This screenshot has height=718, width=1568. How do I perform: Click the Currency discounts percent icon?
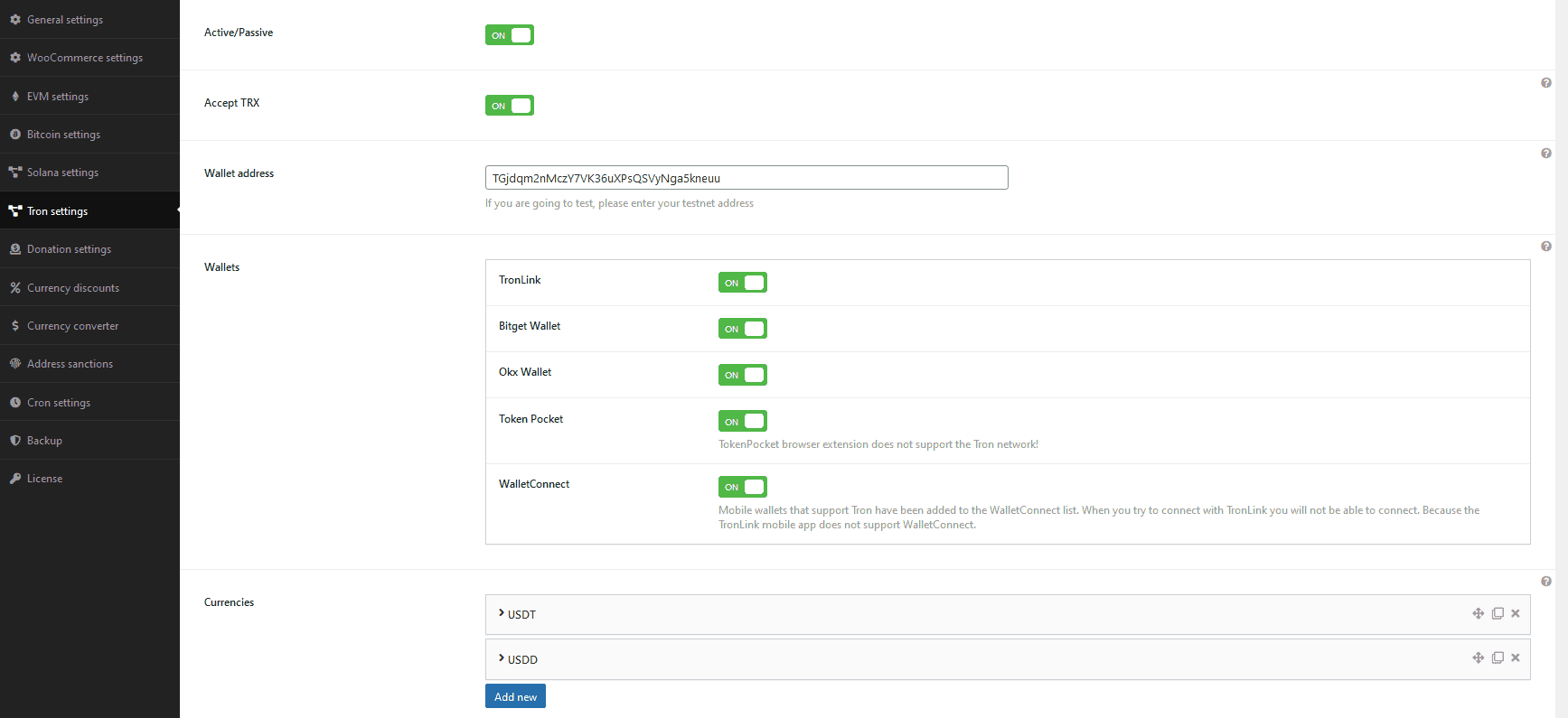pyautogui.click(x=15, y=288)
